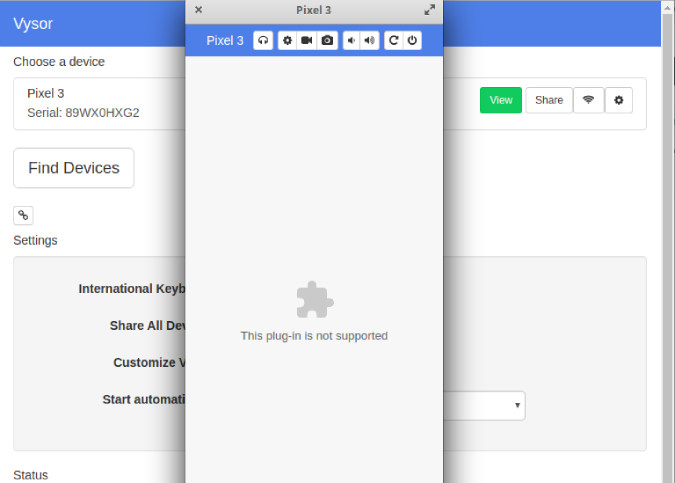Click the Pixel 3 label in blue toolbar
Screen dimensions: 675x483
[225, 40]
